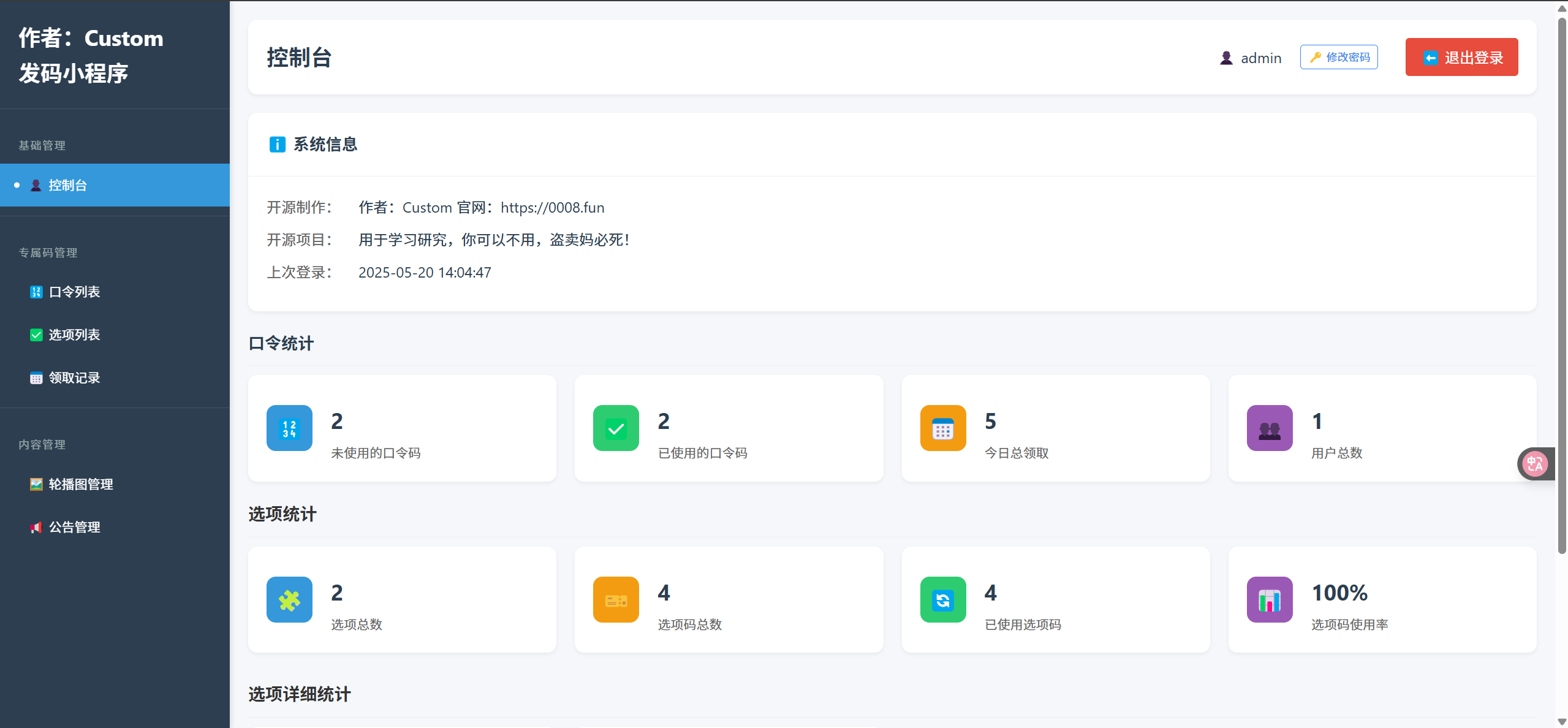Click the green used passcode checkmark icon
The height and width of the screenshot is (728, 1568).
click(616, 428)
